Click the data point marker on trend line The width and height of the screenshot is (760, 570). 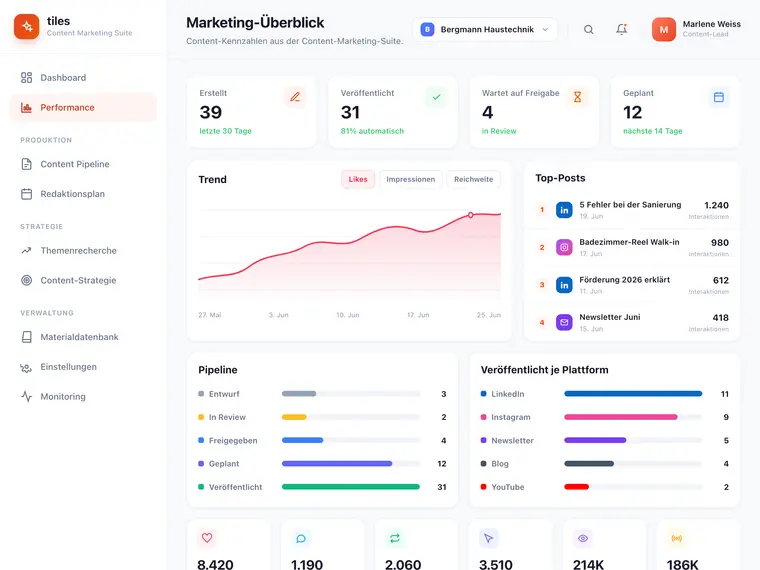471,215
